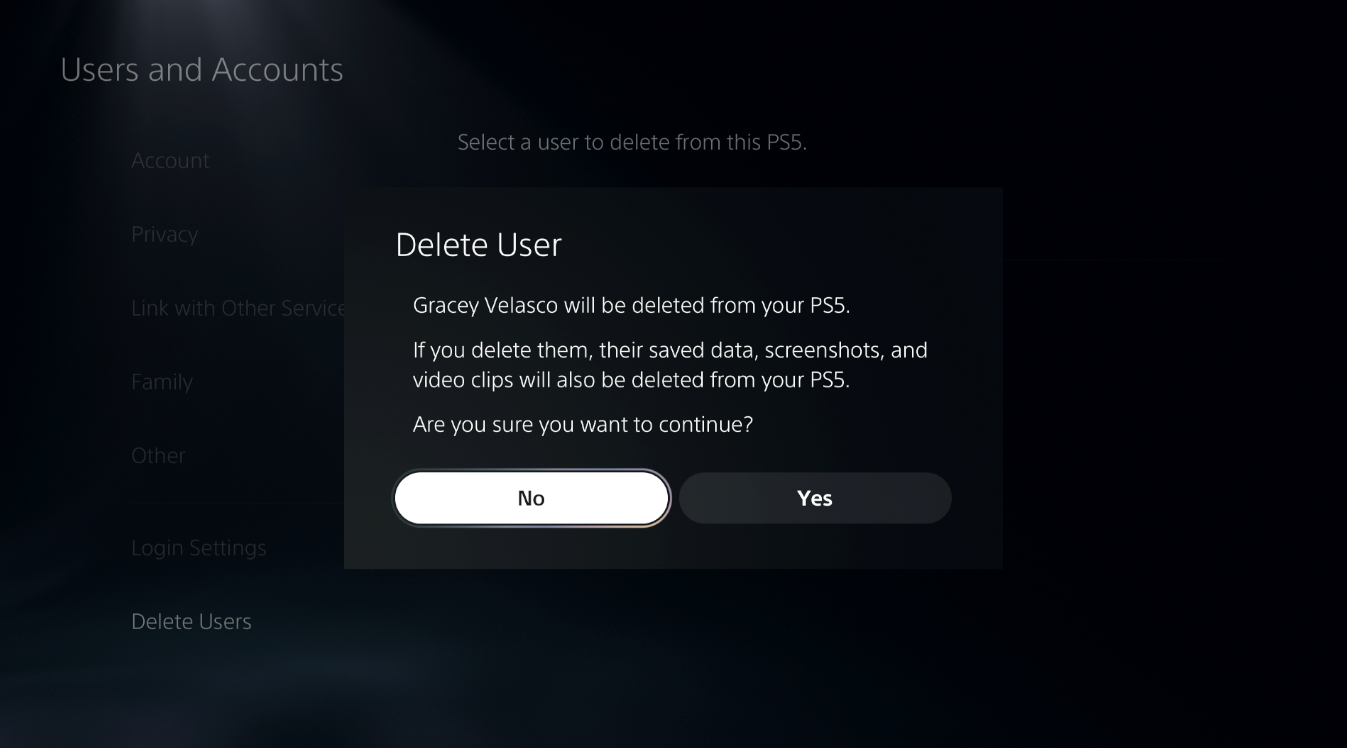This screenshot has height=748, width=1347.
Task: Click the saved data warning message
Action: [x=670, y=364]
